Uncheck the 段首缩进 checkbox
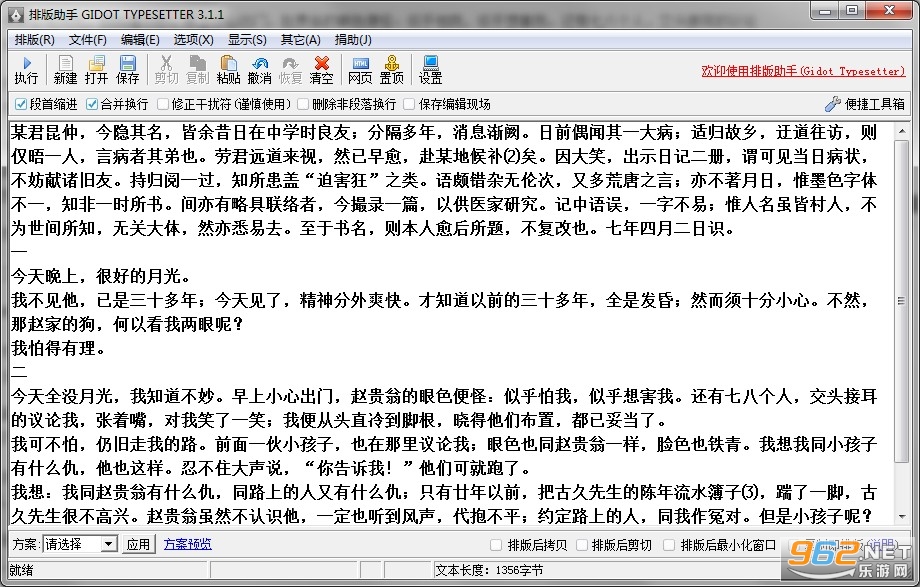920x587 pixels. 21,104
